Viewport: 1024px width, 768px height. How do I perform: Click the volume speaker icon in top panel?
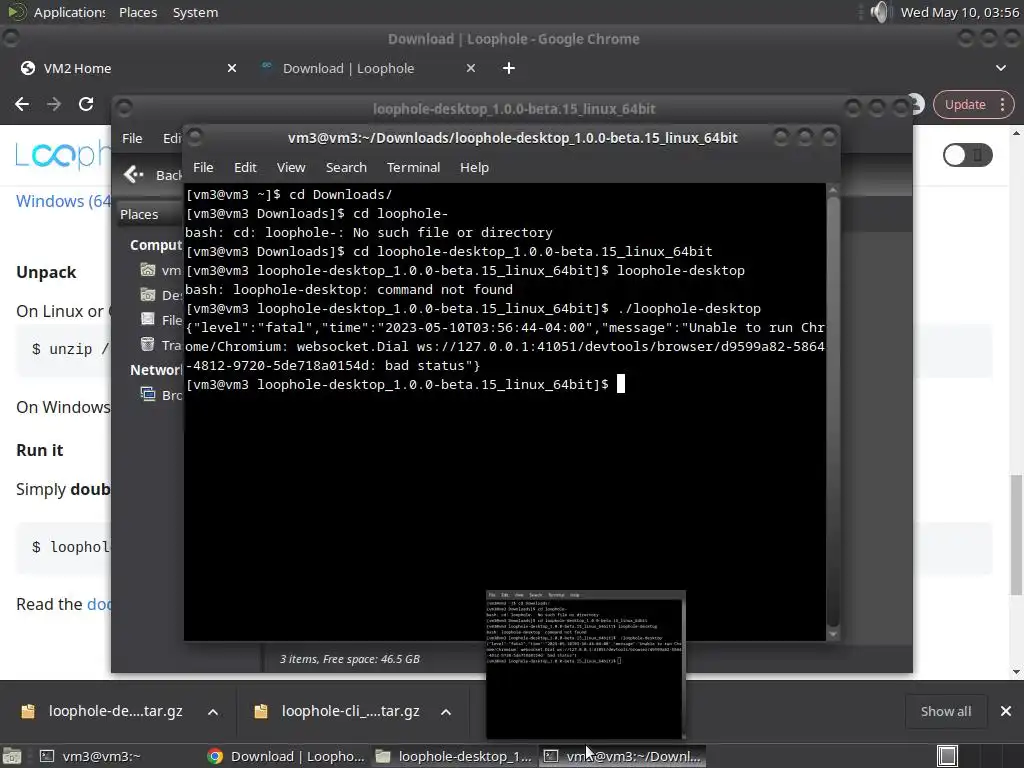880,12
